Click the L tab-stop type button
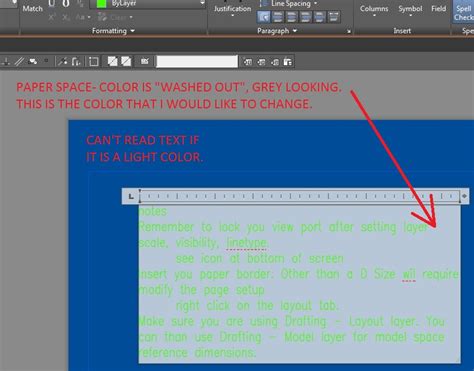The width and height of the screenshot is (474, 371). [131, 196]
